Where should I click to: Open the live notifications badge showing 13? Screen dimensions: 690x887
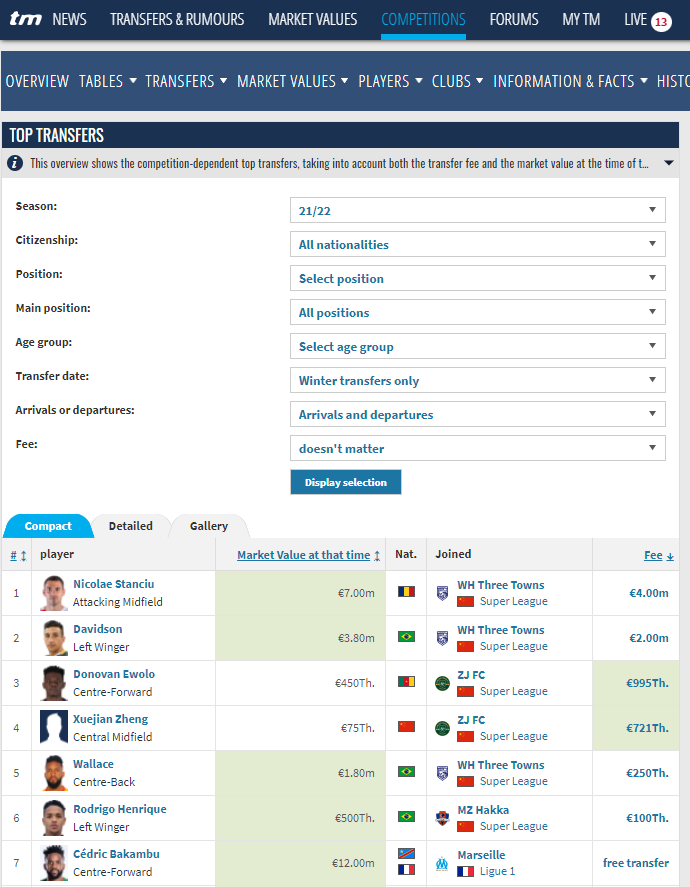point(661,21)
